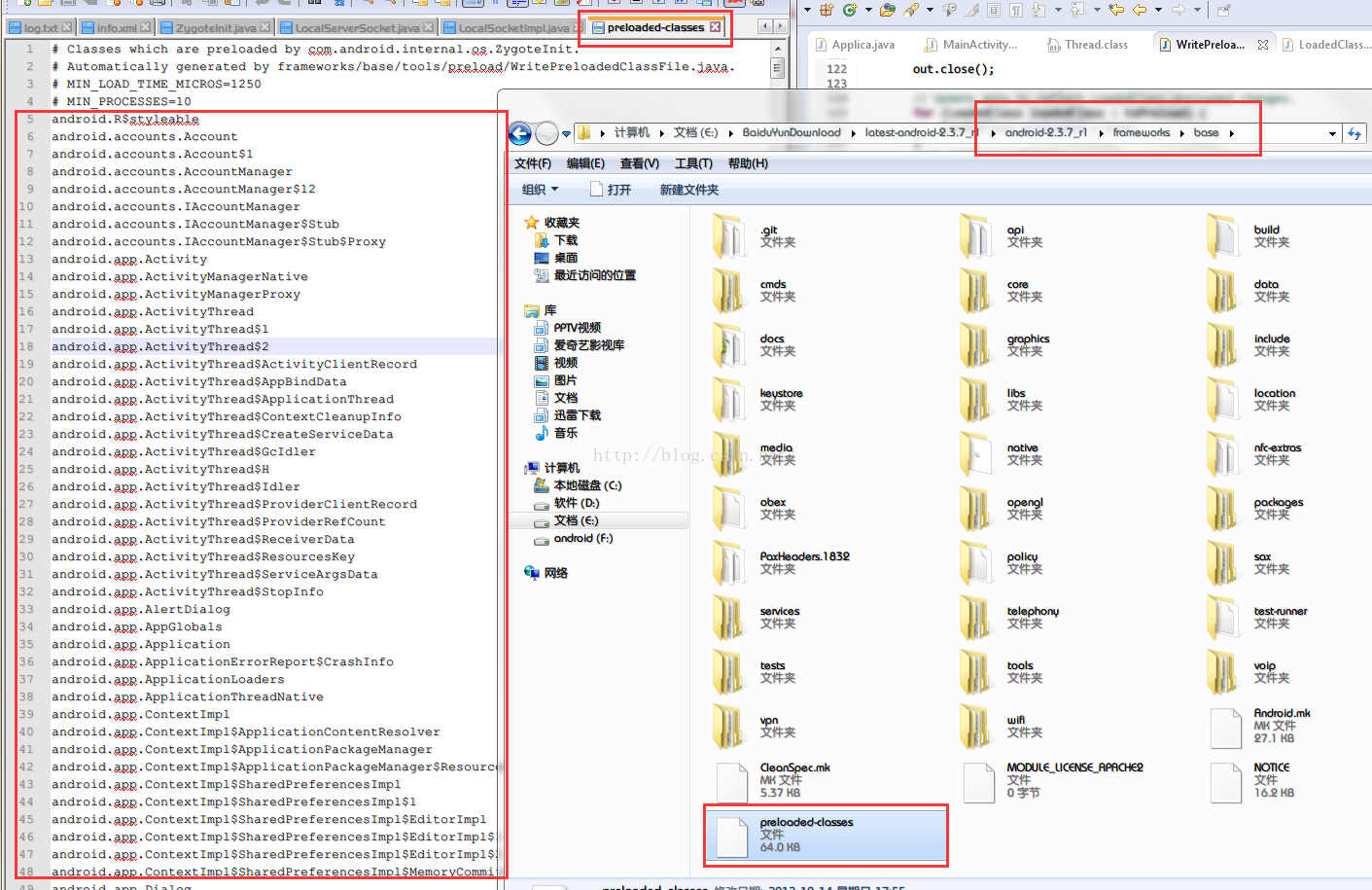Toggle Show Whitespace Characters pilcrow icon in Eclipse
Viewport: 1372px width, 890px height.
tap(1016, 10)
